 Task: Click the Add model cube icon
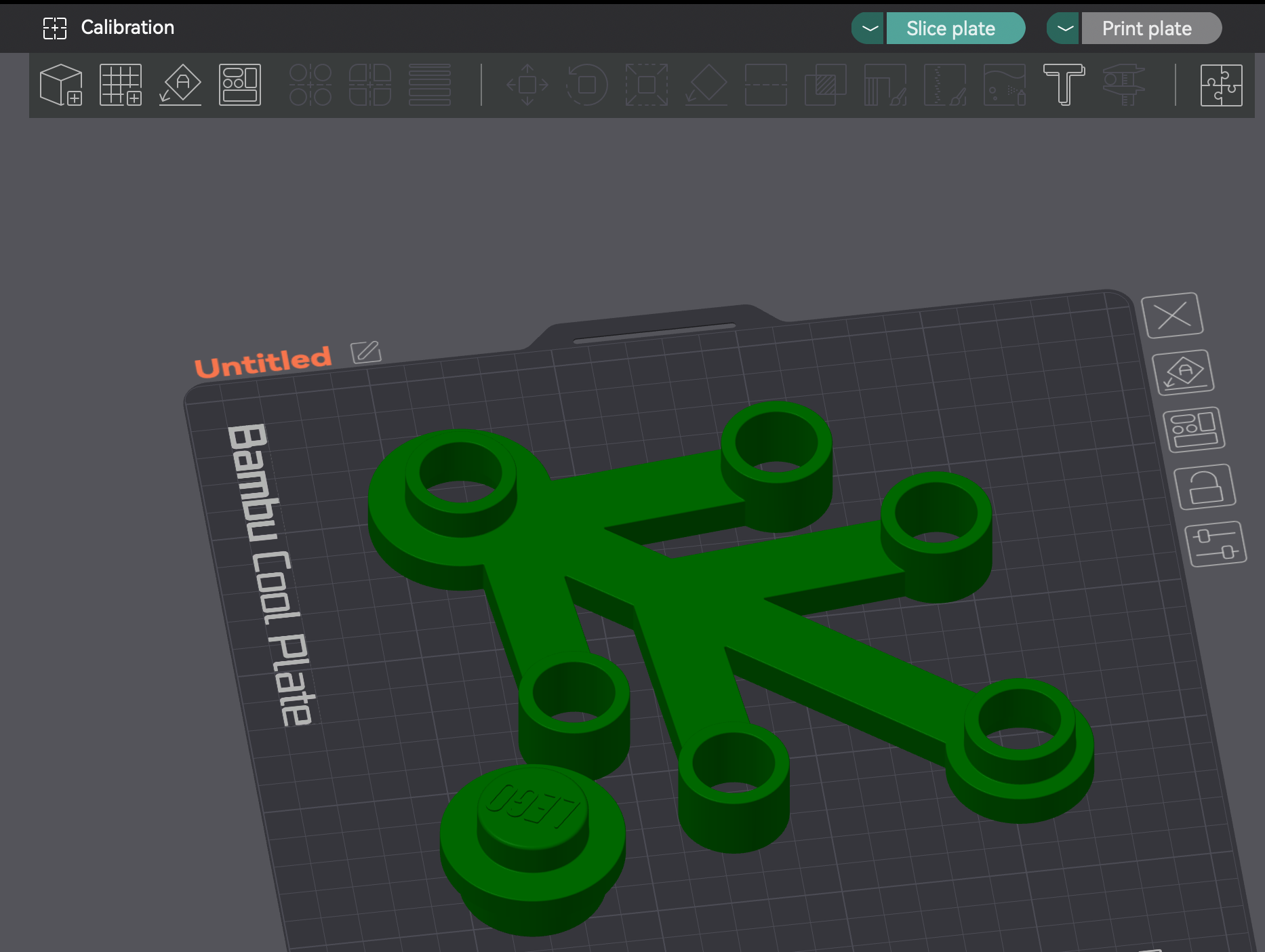tap(61, 85)
